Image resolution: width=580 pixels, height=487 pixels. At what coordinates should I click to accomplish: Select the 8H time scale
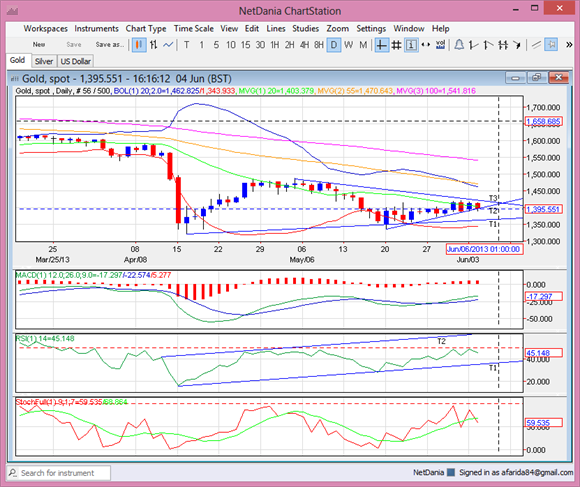click(x=319, y=45)
